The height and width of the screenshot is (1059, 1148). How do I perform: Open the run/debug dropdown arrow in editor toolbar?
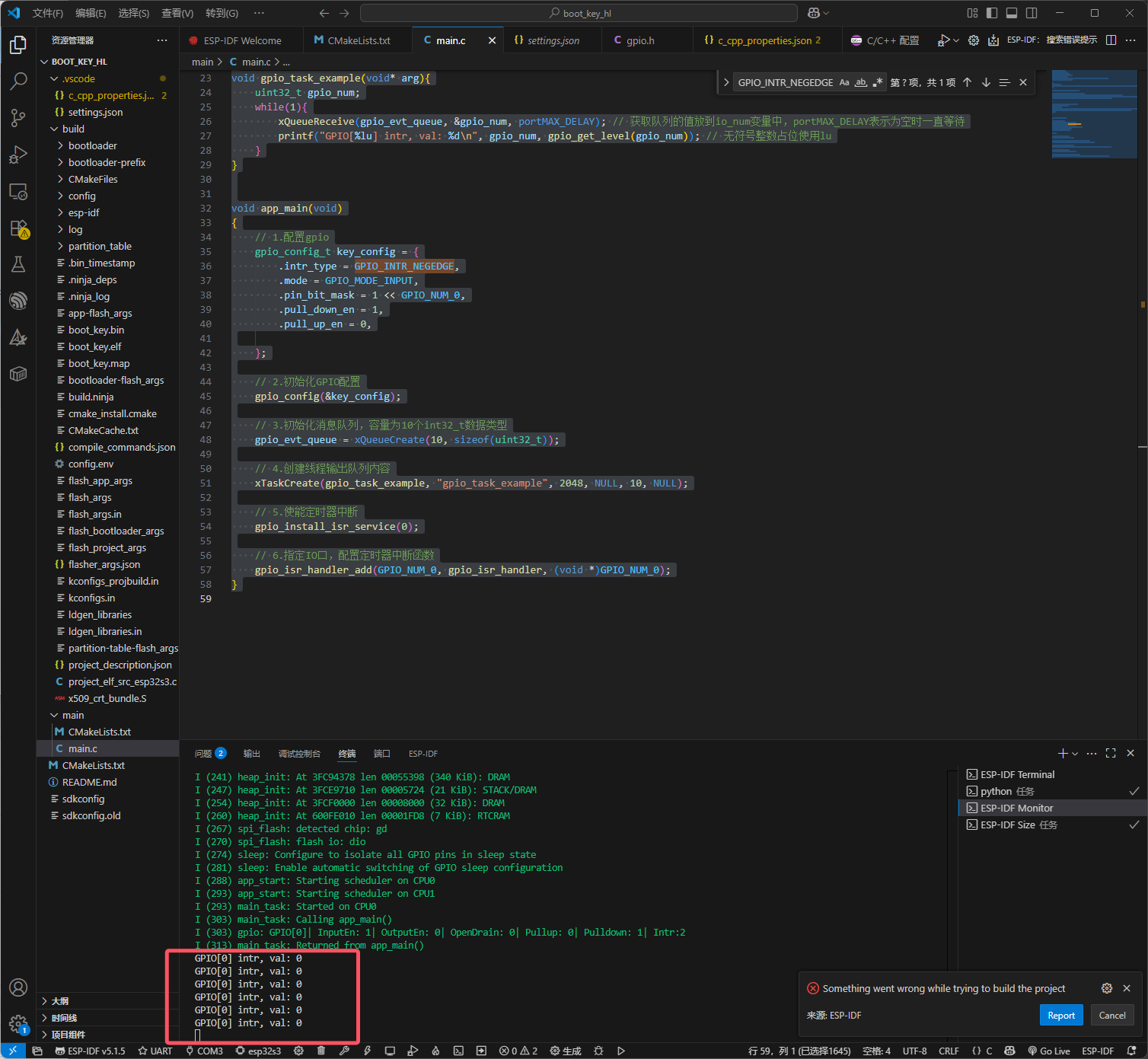click(956, 40)
